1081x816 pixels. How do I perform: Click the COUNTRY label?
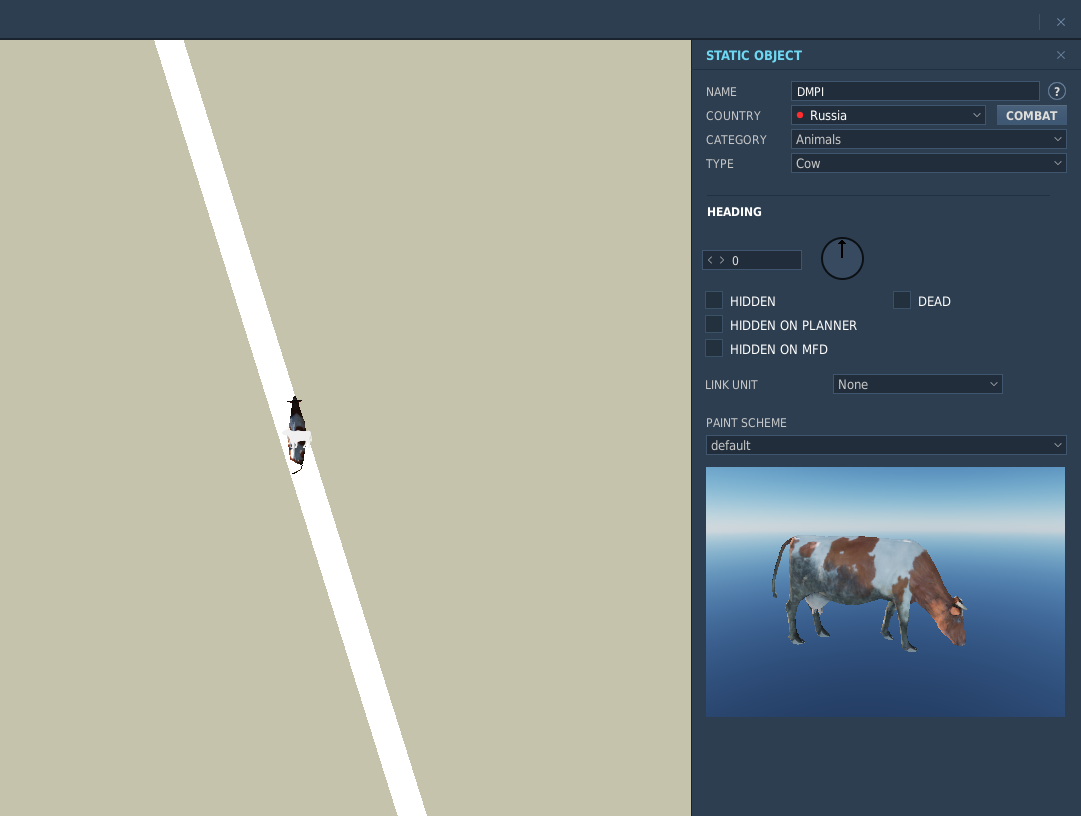click(733, 116)
